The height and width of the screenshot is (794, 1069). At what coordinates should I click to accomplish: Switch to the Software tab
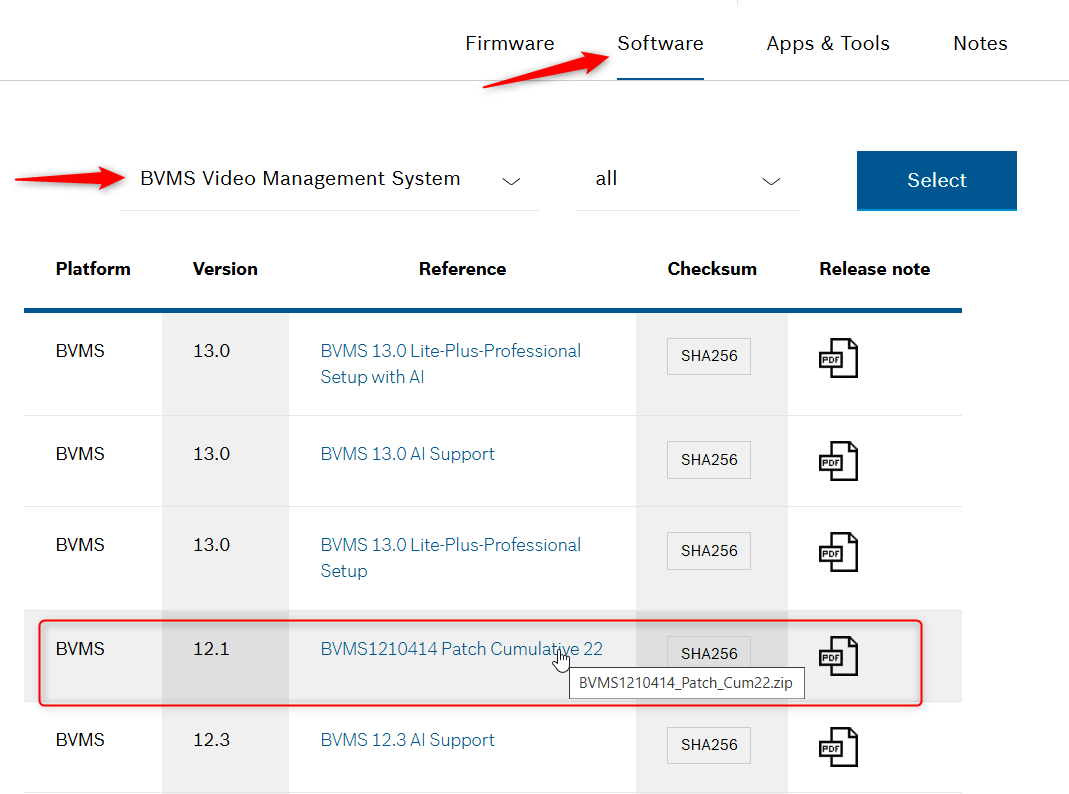click(x=660, y=44)
